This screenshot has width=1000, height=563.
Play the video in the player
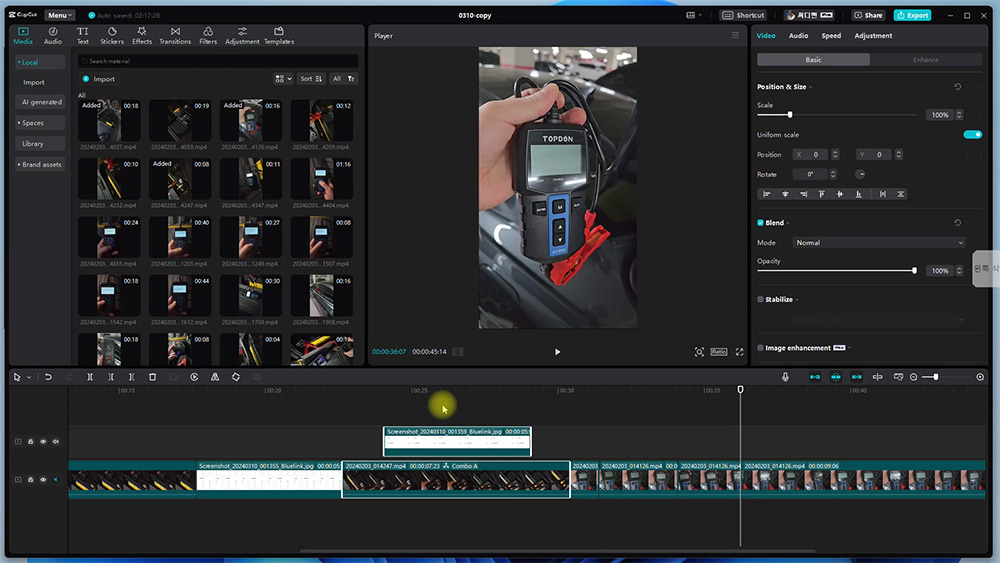pos(557,352)
